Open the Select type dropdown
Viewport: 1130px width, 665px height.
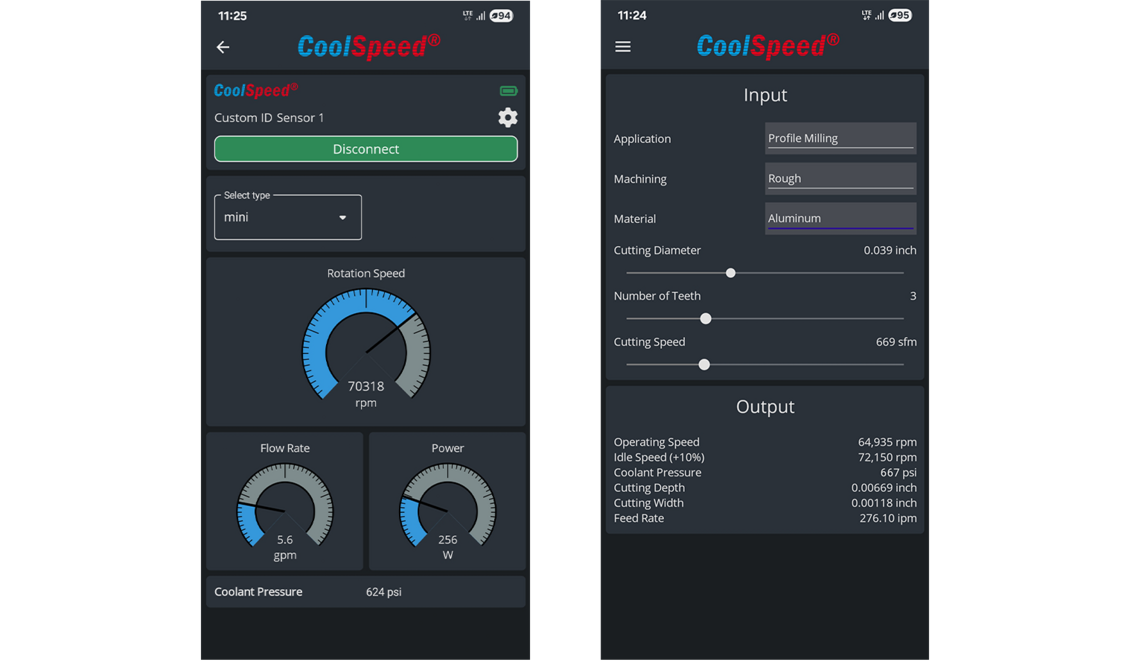(288, 217)
